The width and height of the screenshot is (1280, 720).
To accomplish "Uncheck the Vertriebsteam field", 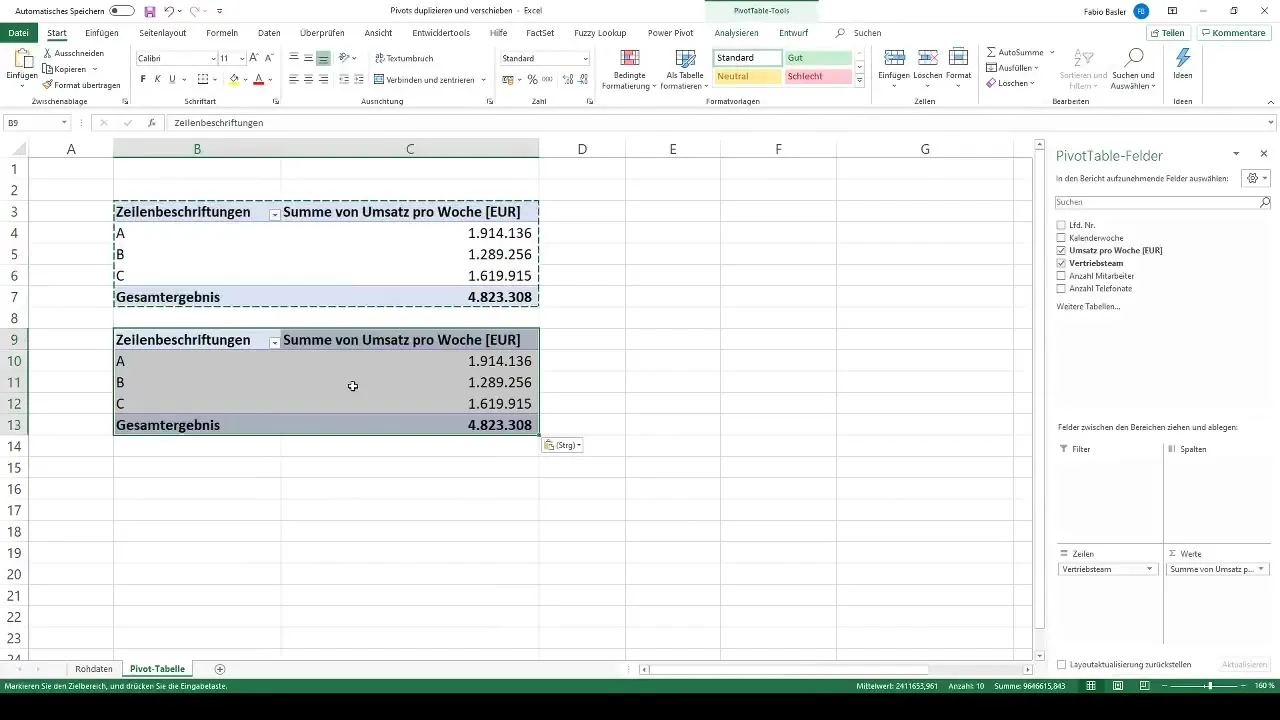I will [1061, 263].
